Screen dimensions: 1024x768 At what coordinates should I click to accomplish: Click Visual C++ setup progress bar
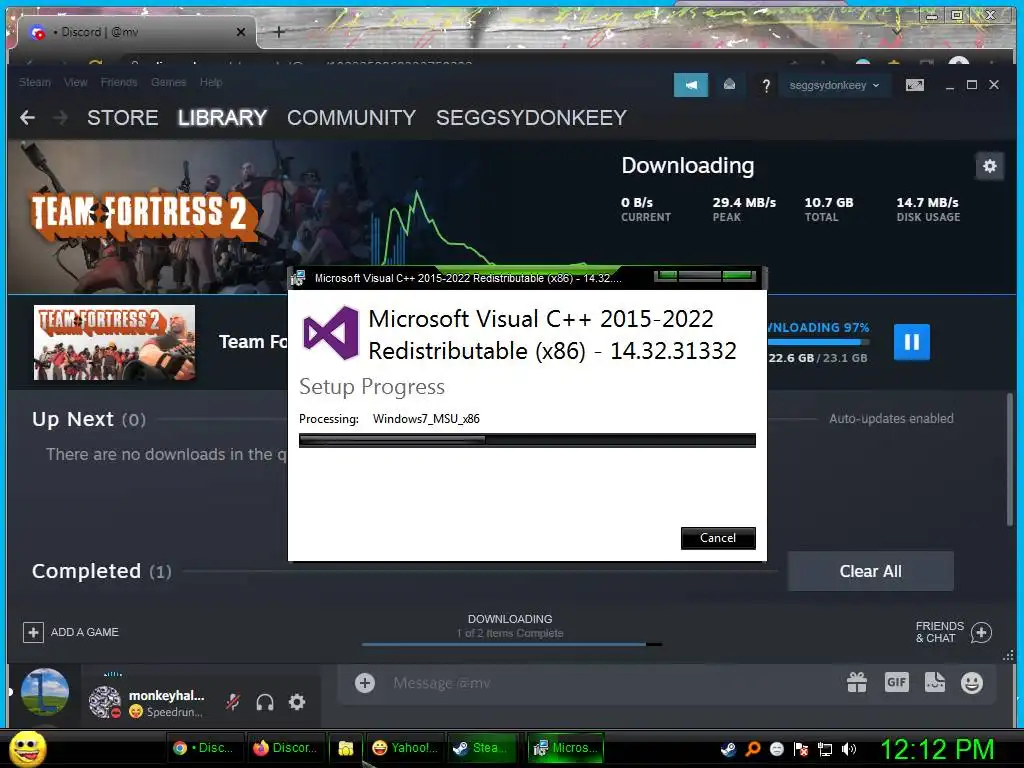coord(527,441)
